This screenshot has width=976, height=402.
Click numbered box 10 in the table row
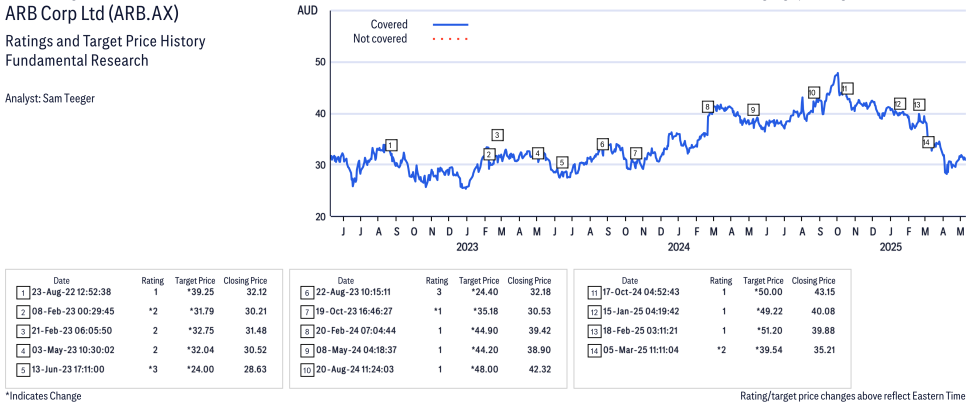[306, 370]
